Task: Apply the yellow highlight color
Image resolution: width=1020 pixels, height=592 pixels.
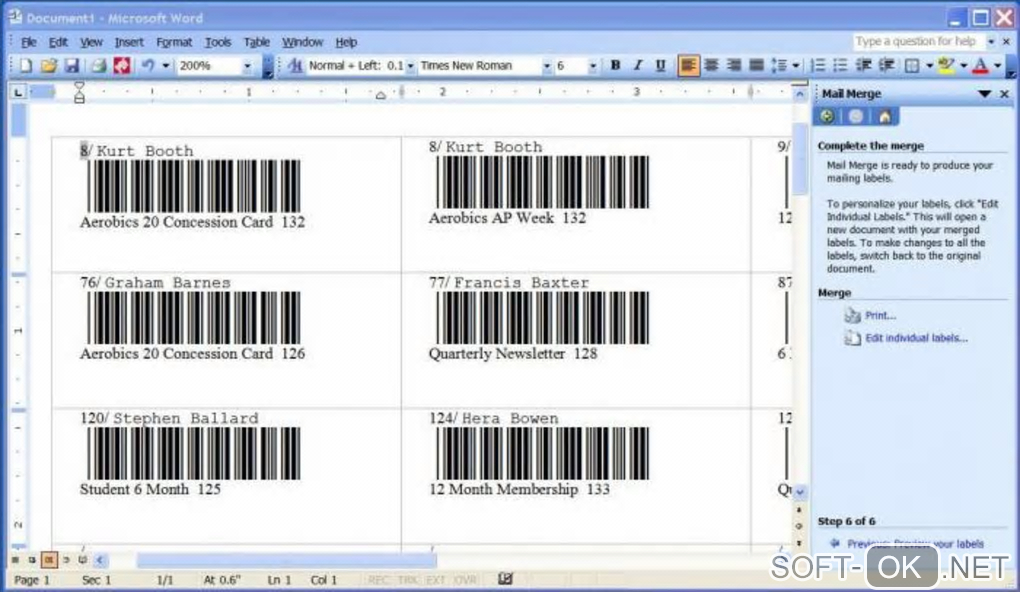Action: click(x=946, y=66)
